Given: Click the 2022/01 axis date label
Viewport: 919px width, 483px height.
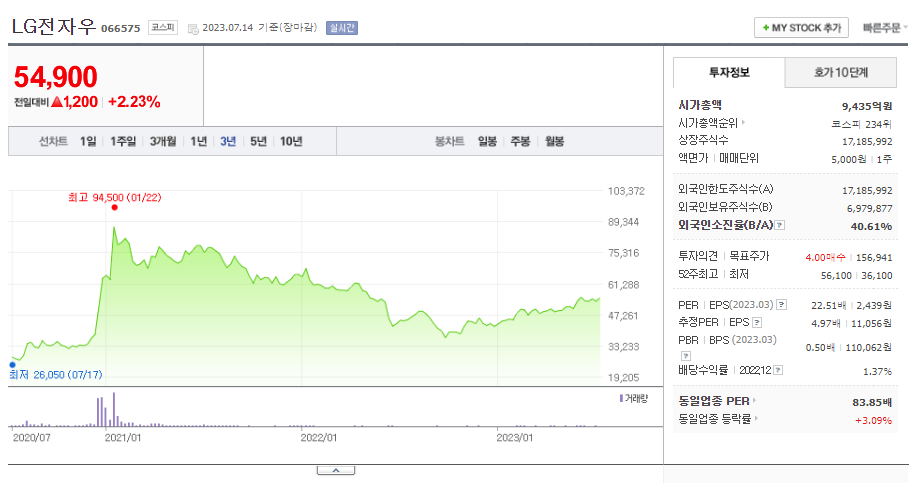Looking at the screenshot, I should tap(319, 438).
